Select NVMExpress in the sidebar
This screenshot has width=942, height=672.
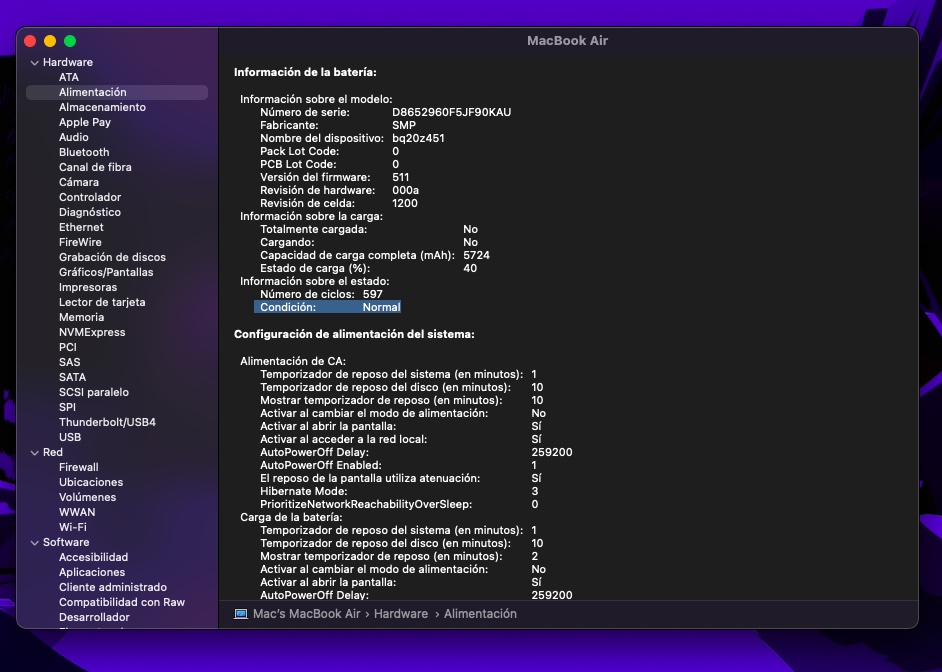[92, 332]
